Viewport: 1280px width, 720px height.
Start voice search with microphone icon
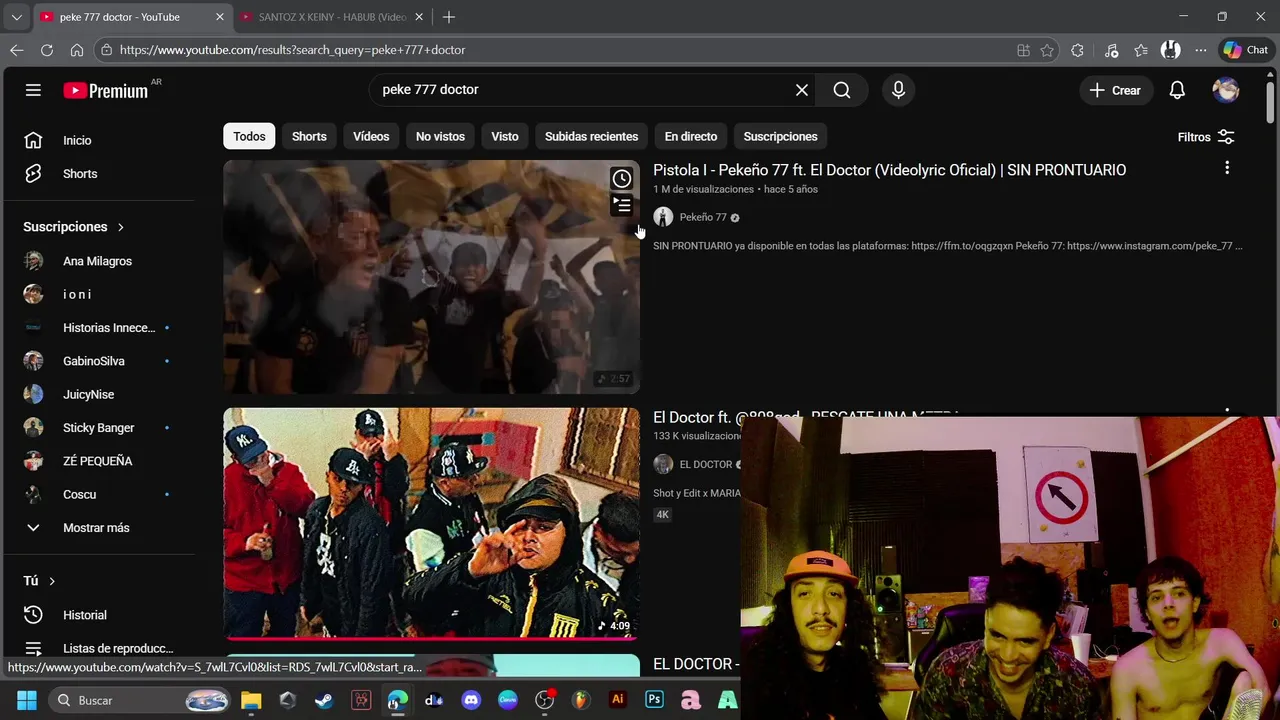898,90
